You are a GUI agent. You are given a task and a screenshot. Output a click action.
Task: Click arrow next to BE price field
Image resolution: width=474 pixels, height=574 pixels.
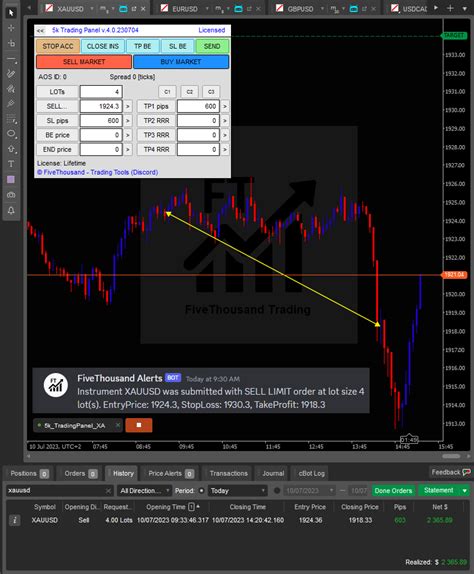(127, 135)
